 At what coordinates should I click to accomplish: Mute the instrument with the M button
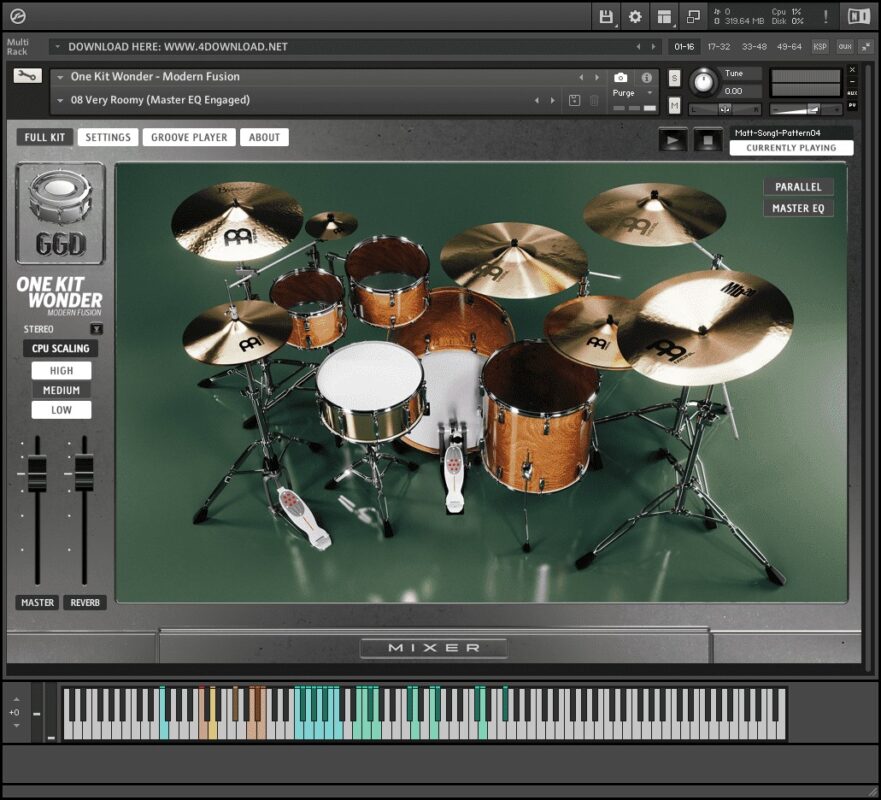click(675, 106)
